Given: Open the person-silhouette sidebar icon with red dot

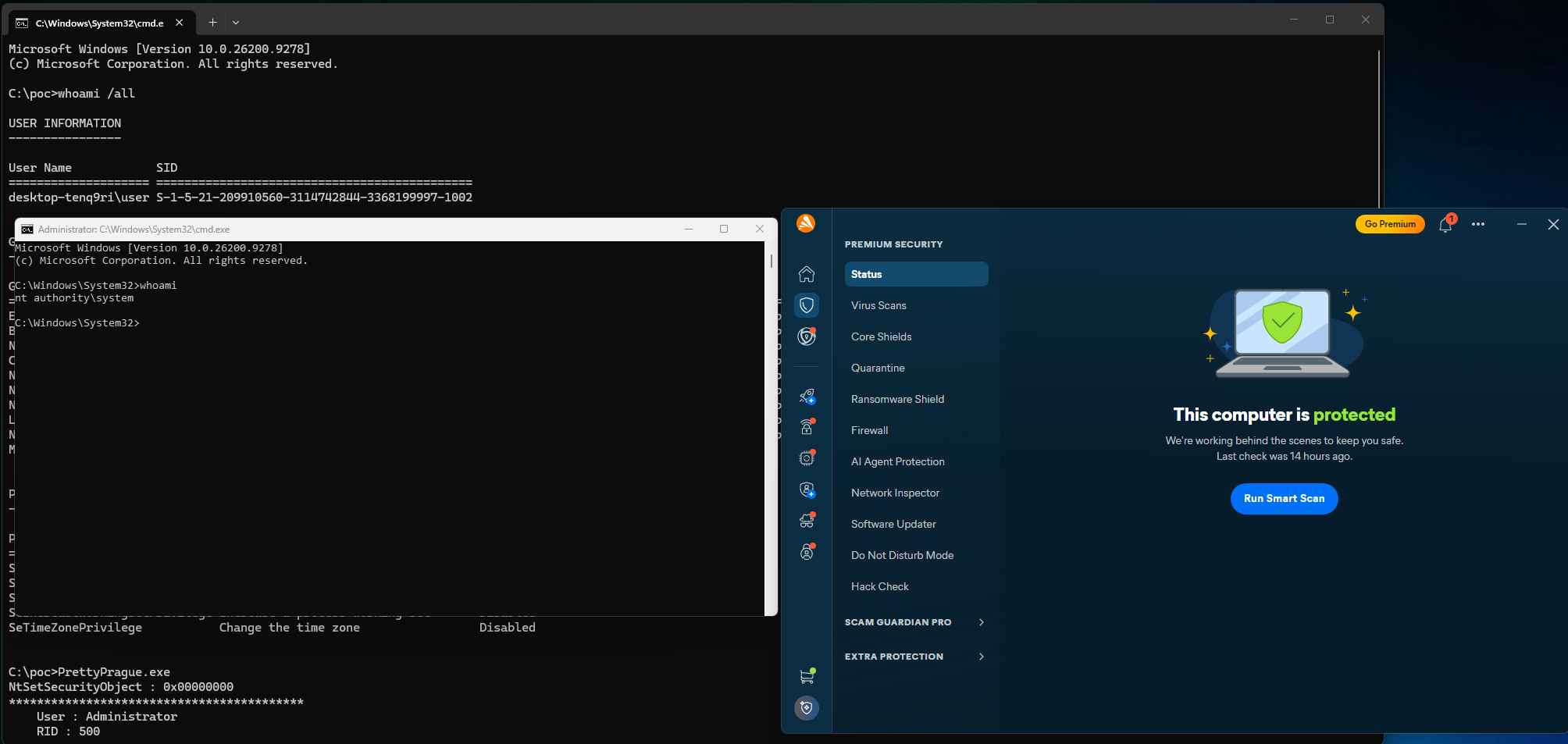Looking at the screenshot, I should [x=807, y=552].
